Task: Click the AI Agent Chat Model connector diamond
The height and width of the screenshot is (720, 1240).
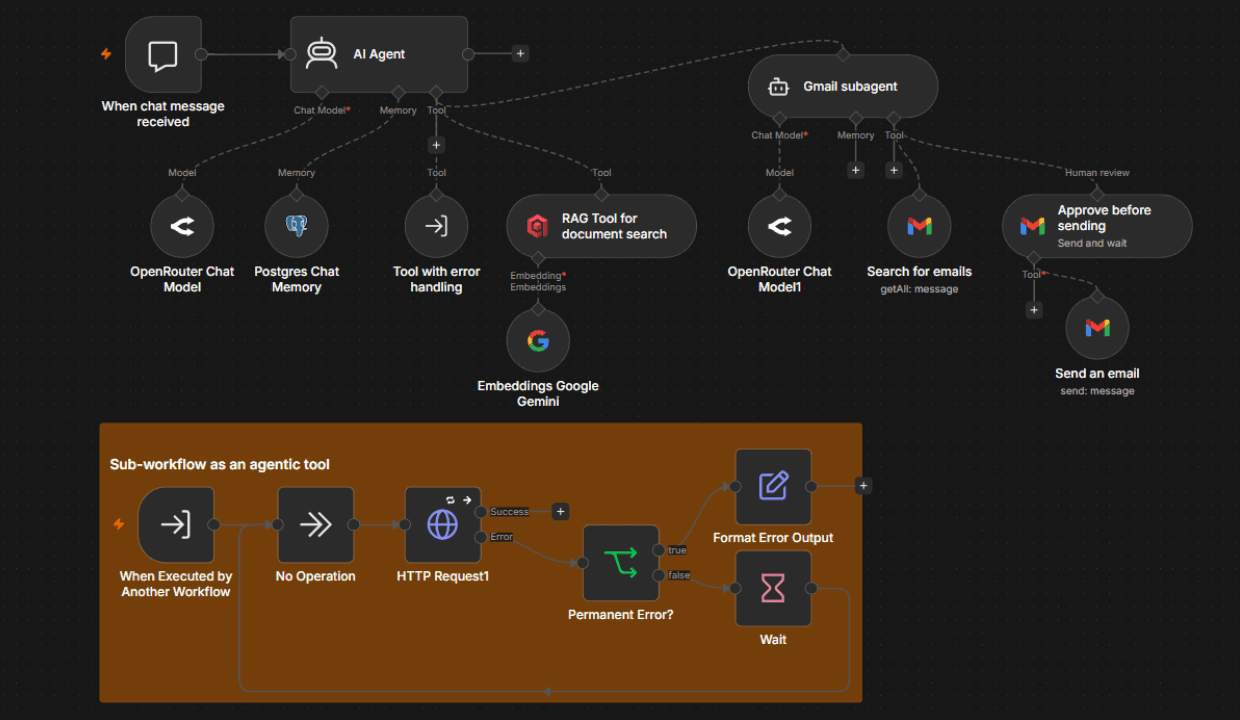Action: (321, 92)
